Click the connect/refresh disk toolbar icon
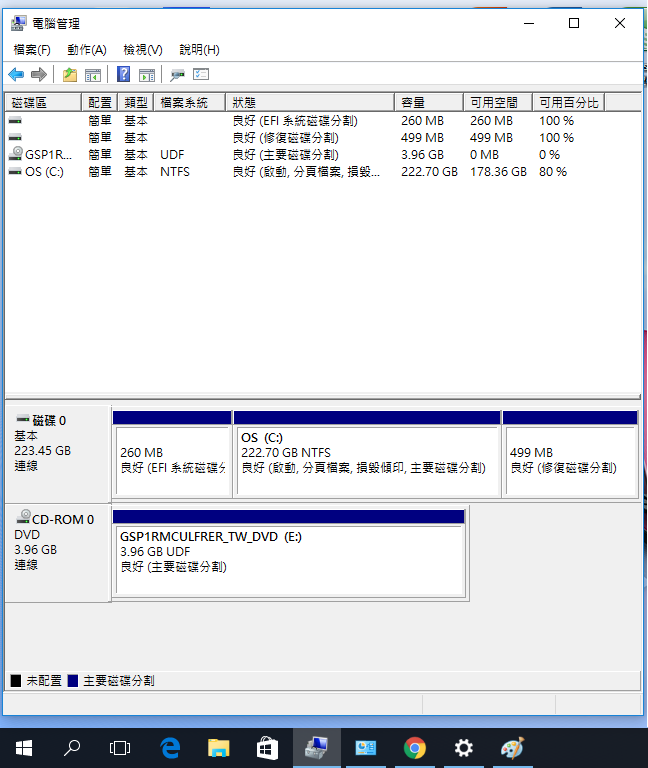Viewport: 648px width, 768px height. 177,74
